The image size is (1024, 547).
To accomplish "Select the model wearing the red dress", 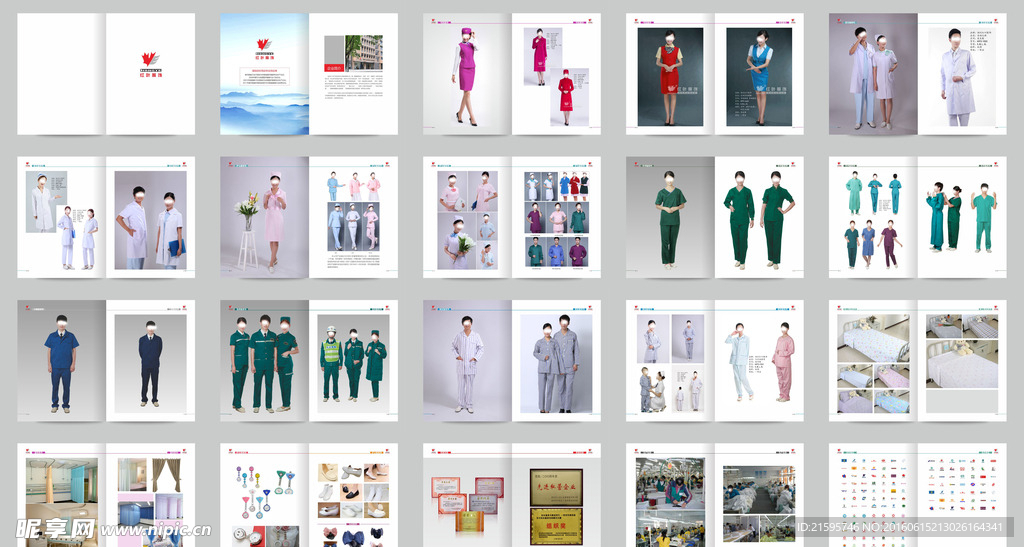I will click(x=668, y=76).
